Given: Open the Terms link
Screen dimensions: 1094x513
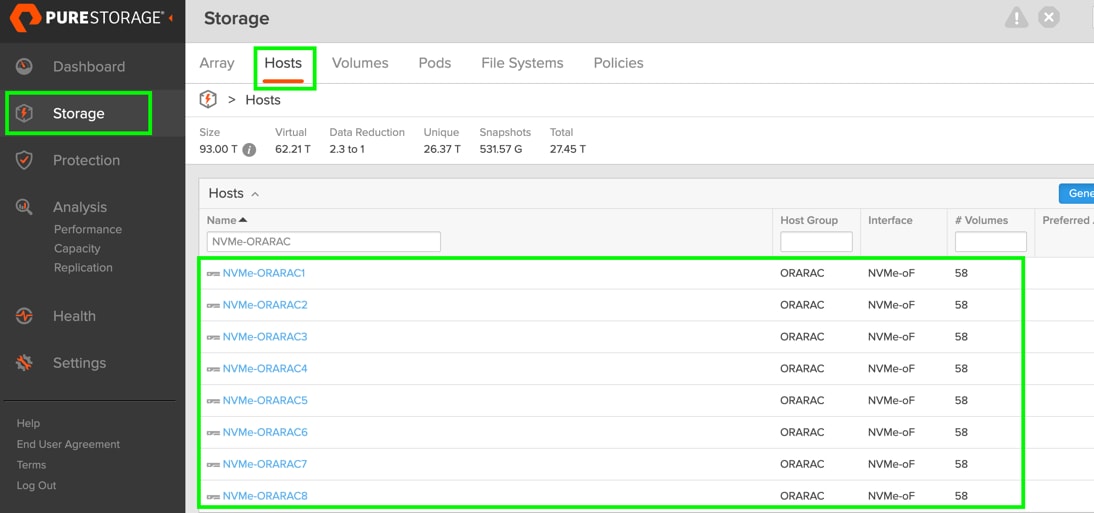Looking at the screenshot, I should click(31, 465).
